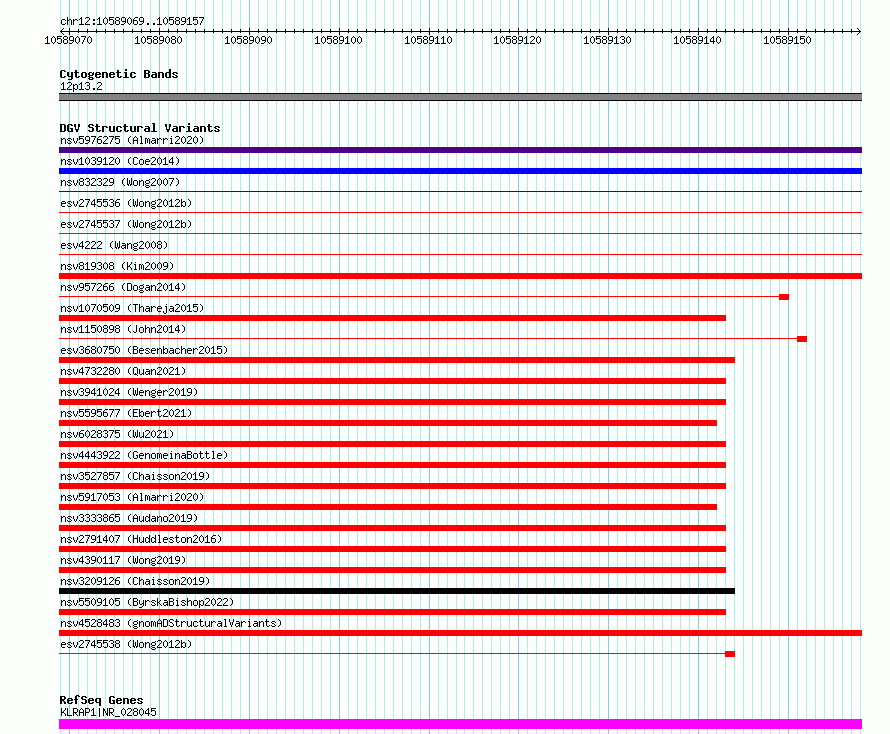Click the blue nsv1039120 variant bar
This screenshot has width=890, height=734.
[460, 171]
